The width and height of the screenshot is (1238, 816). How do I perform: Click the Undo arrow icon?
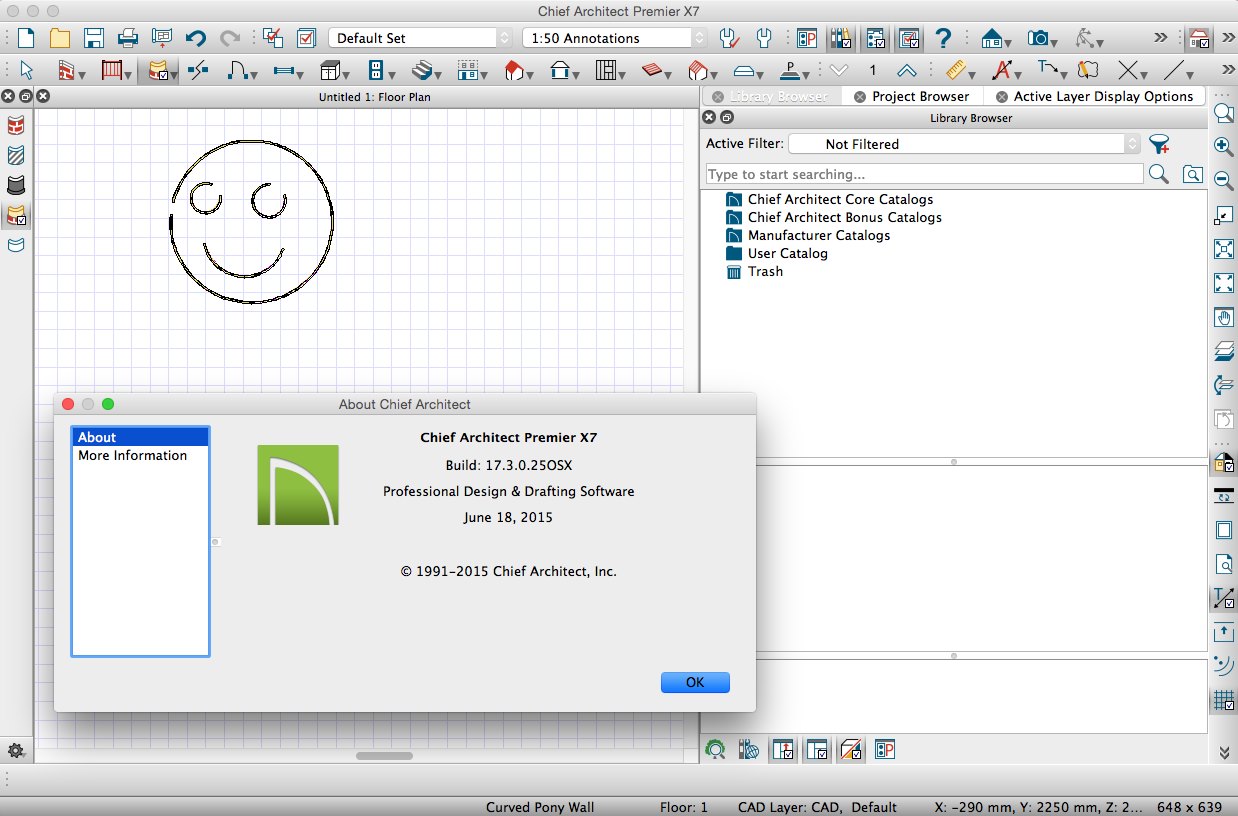tap(196, 38)
